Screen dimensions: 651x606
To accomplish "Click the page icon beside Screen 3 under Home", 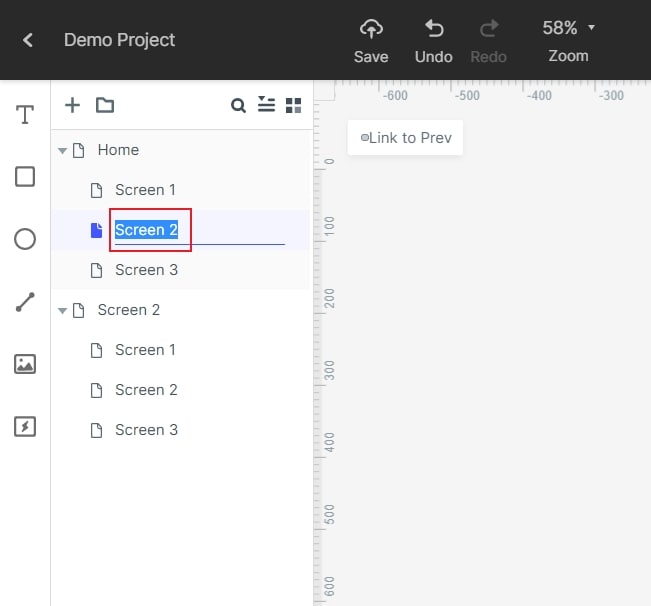I will 96,270.
